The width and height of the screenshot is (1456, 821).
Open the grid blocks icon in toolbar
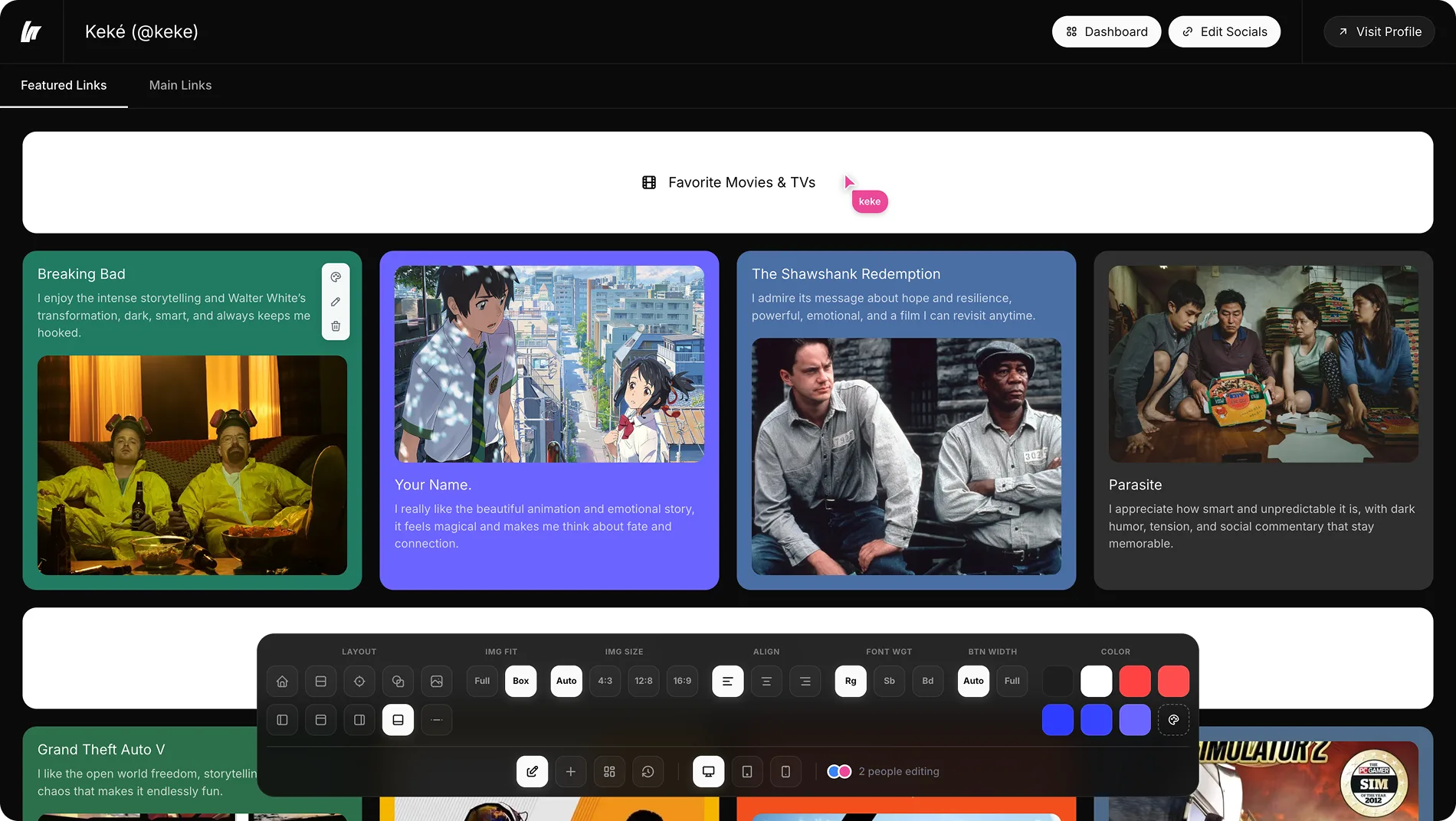point(609,771)
